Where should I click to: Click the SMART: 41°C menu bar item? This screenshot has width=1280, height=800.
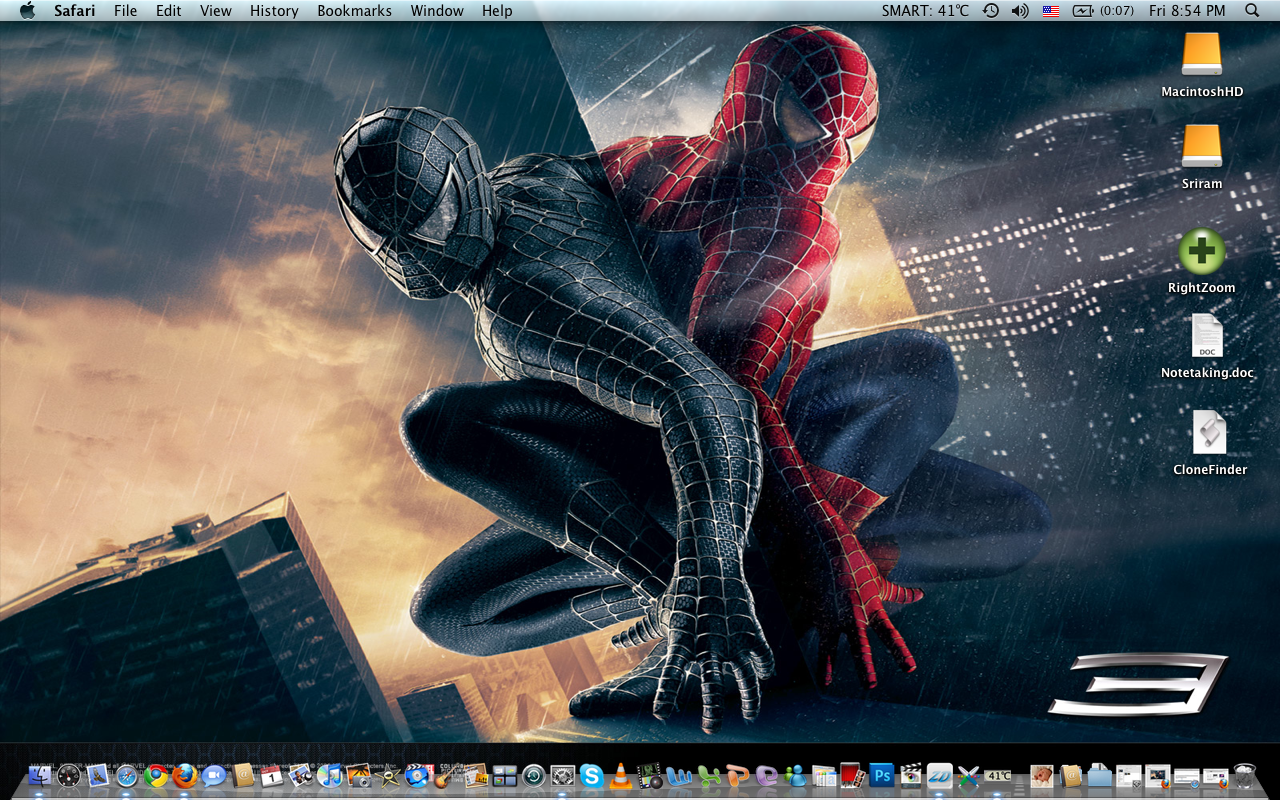pyautogui.click(x=925, y=11)
